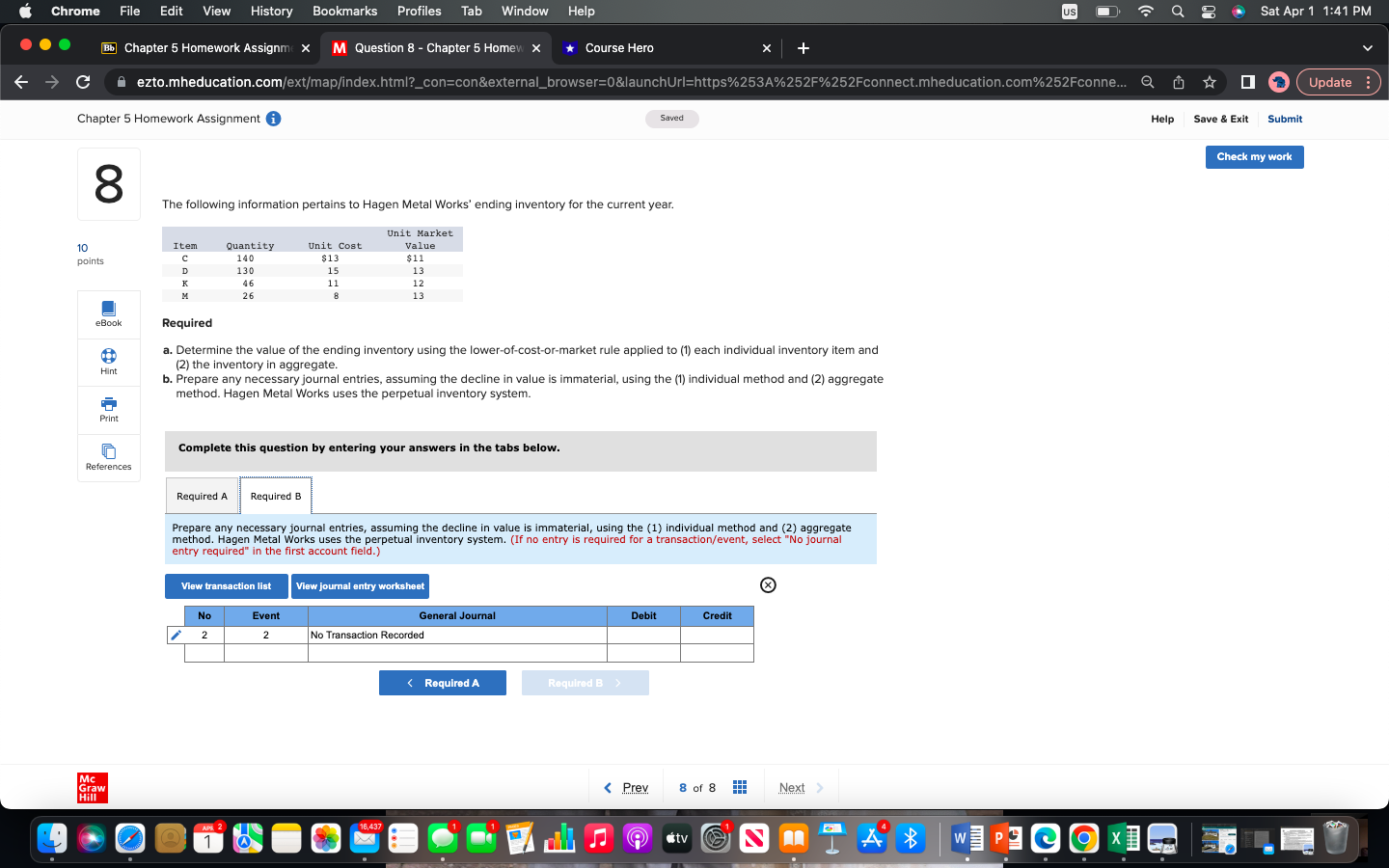Go to previous question with Prev

coord(626,788)
